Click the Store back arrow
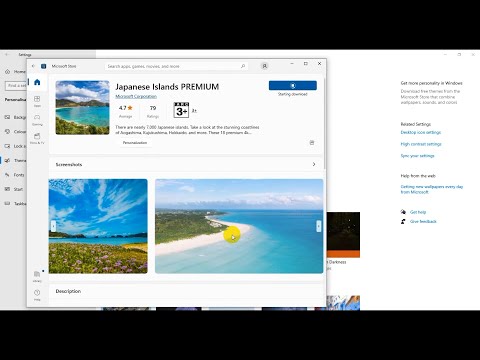Viewport: 480px width, 360px height. point(33,66)
